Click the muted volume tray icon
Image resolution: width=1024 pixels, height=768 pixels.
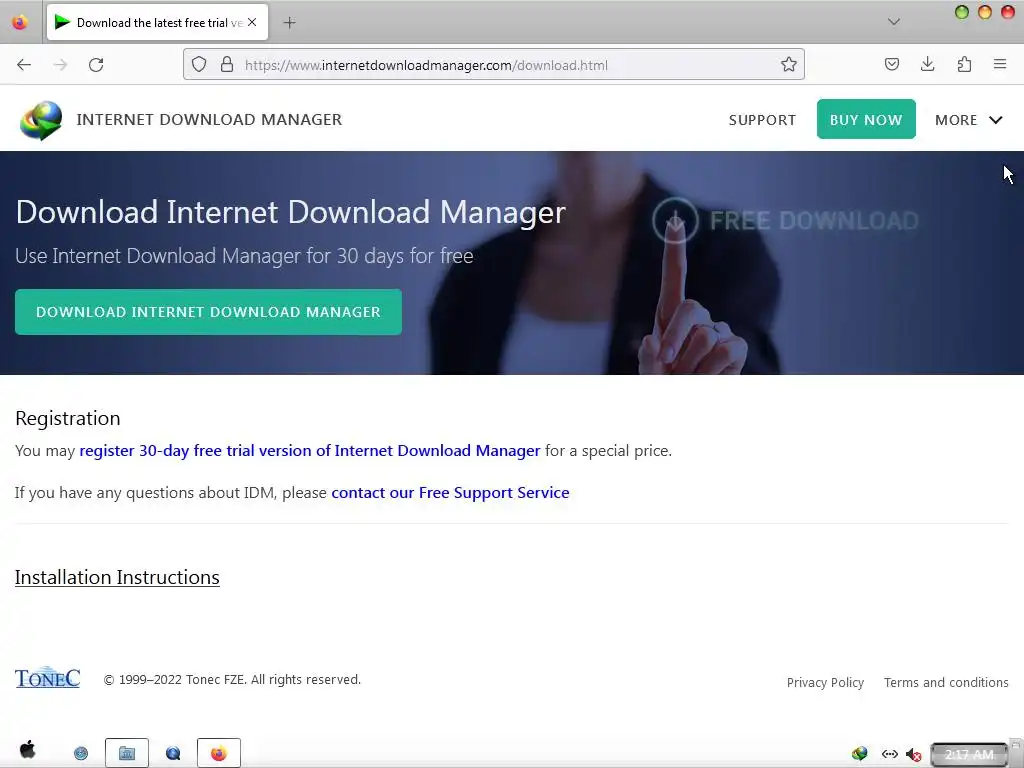coord(914,755)
